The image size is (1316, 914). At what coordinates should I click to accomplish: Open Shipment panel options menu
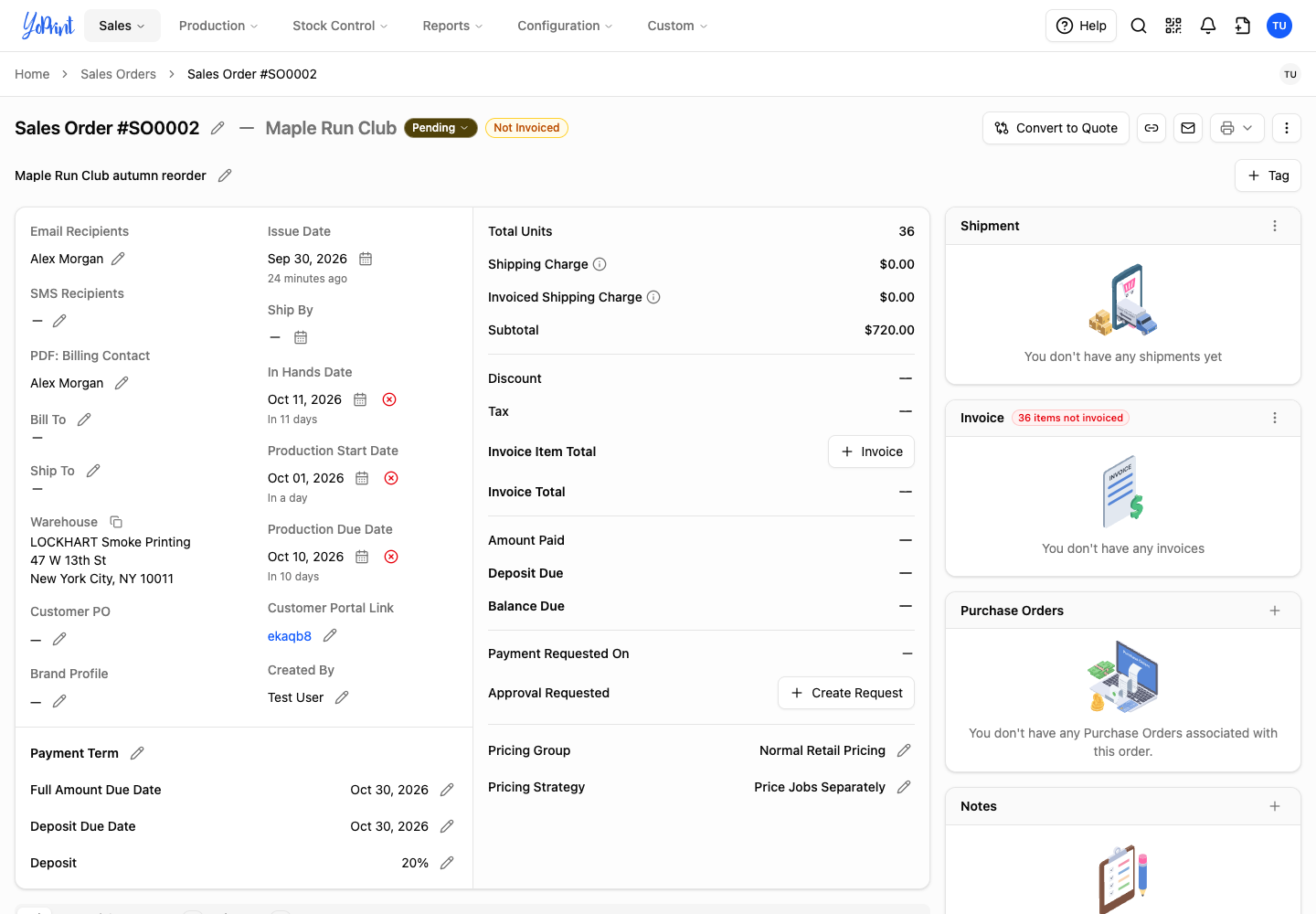pyautogui.click(x=1275, y=226)
